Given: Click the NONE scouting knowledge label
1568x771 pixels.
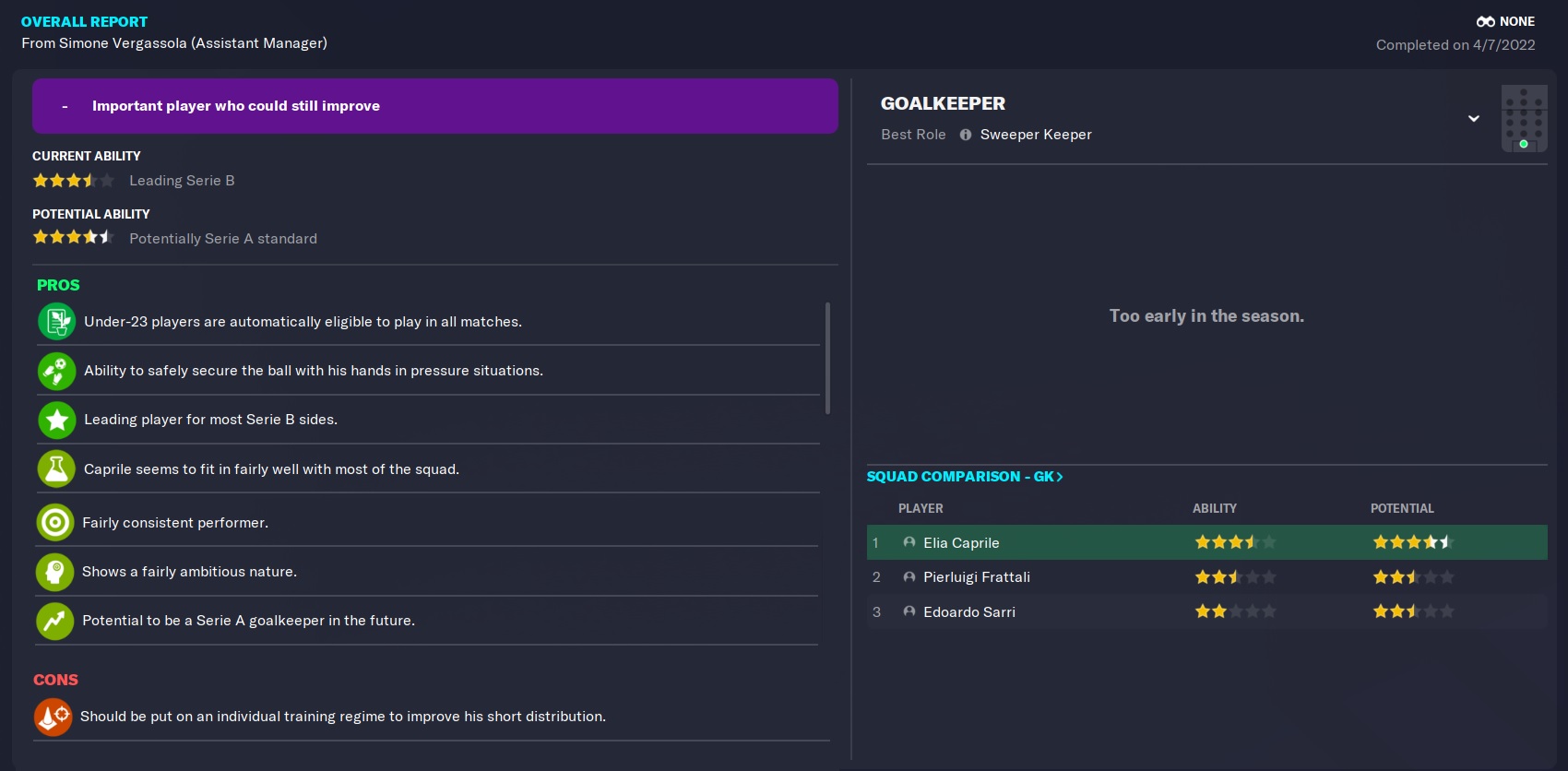Looking at the screenshot, I should (x=1517, y=21).
